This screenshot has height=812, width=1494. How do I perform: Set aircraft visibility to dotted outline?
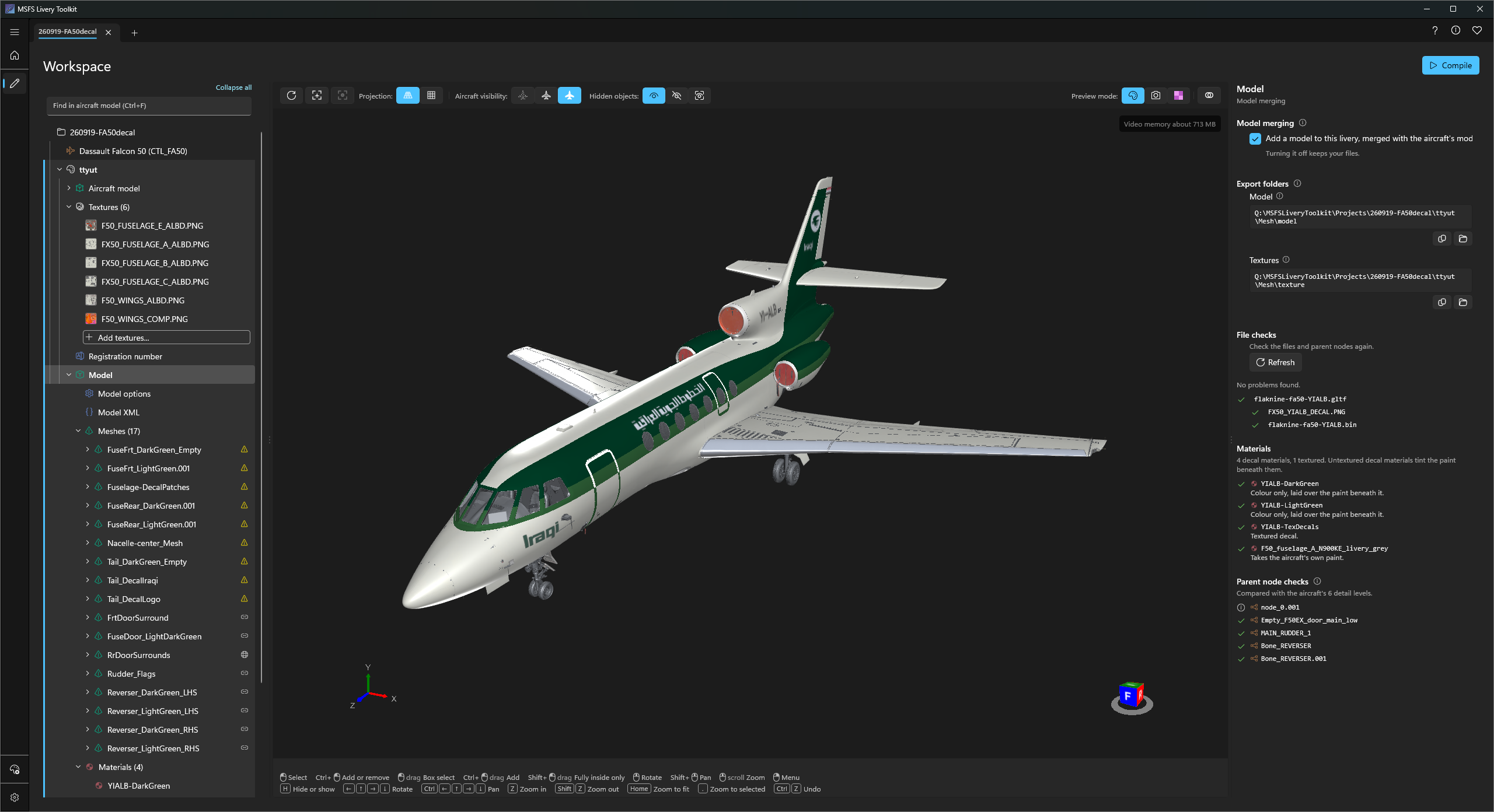tap(523, 96)
